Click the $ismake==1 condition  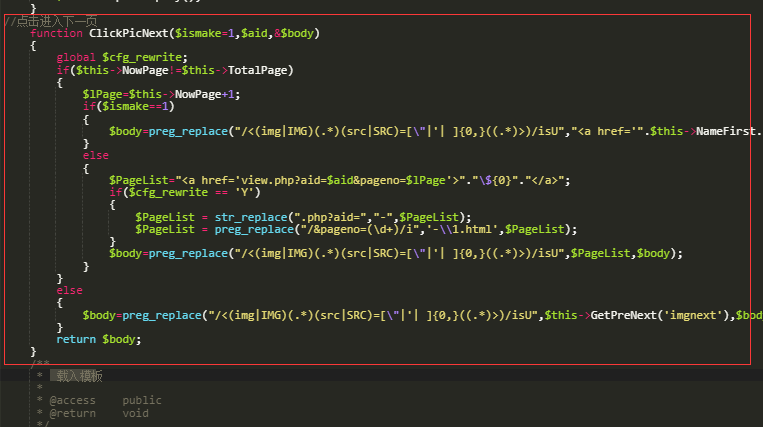pos(135,106)
